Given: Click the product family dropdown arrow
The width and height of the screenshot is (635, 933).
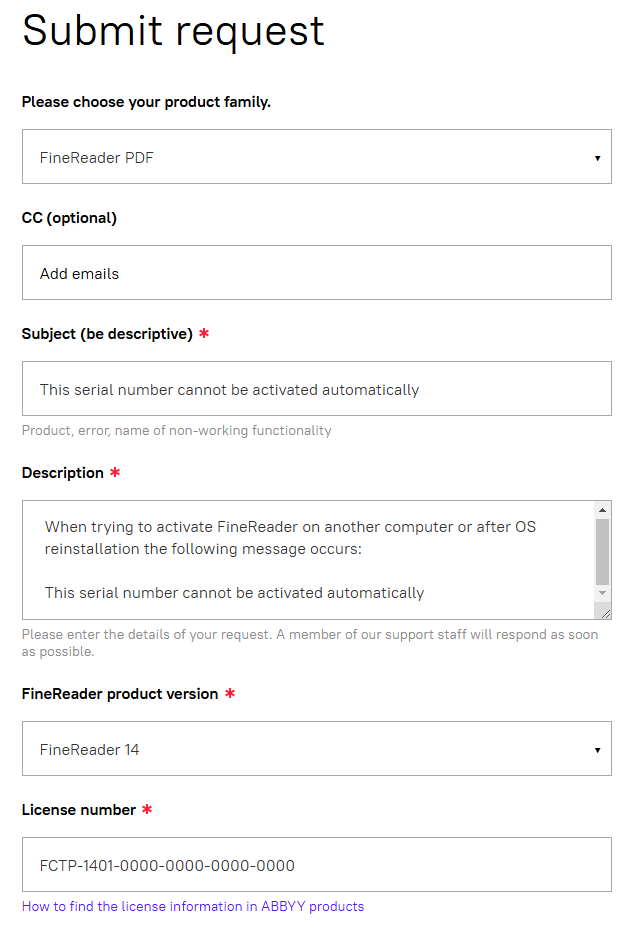Looking at the screenshot, I should point(598,158).
